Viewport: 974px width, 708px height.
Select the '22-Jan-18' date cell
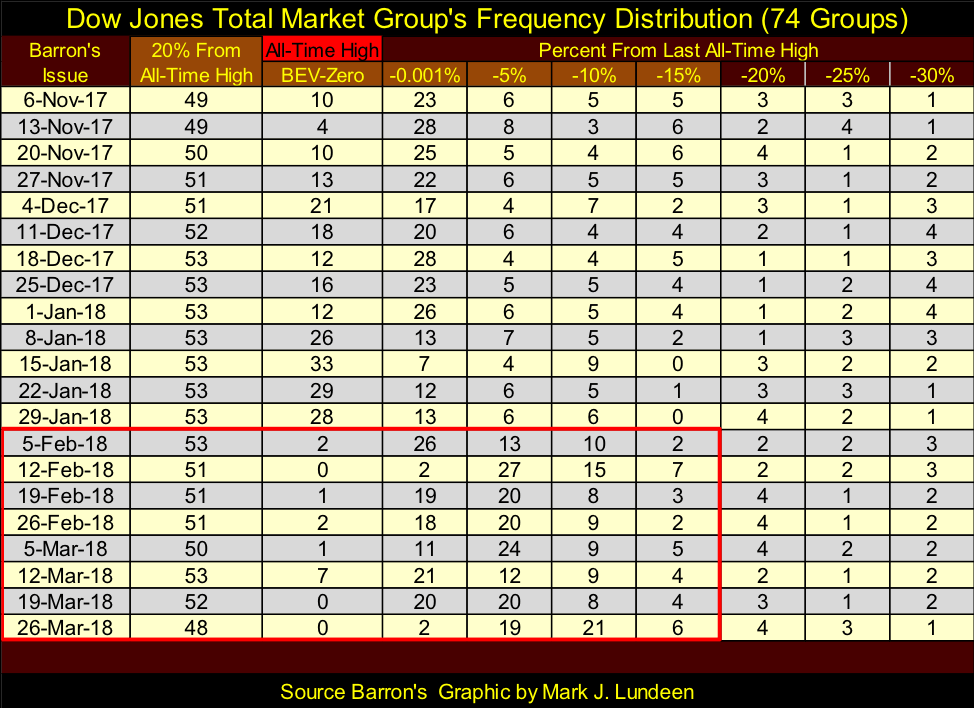(x=65, y=391)
